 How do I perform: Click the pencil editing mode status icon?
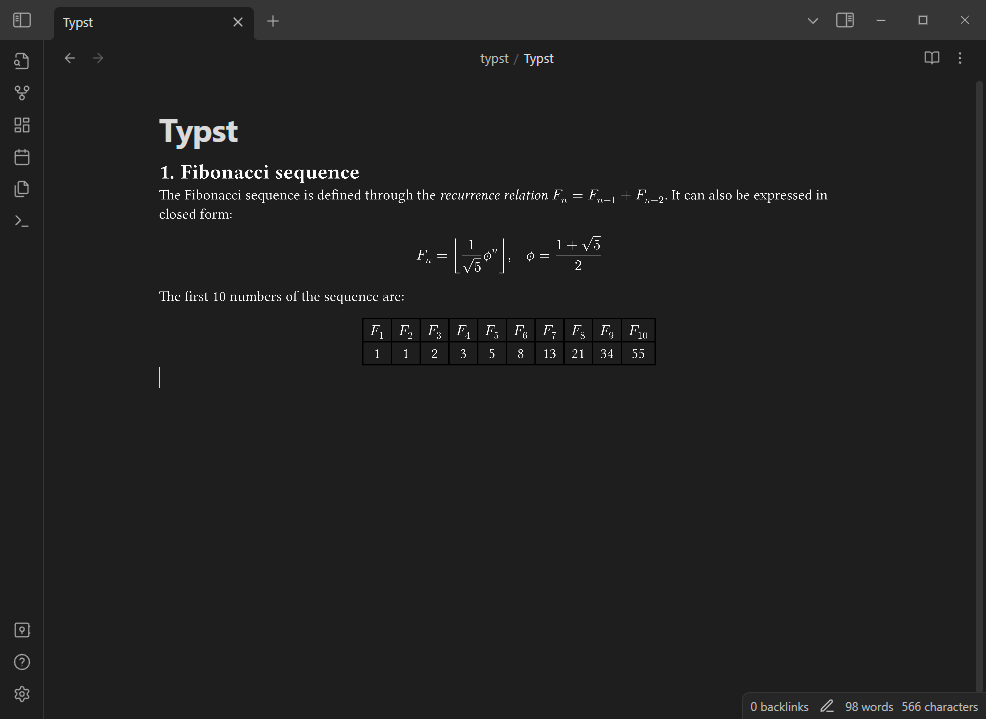[x=827, y=707]
